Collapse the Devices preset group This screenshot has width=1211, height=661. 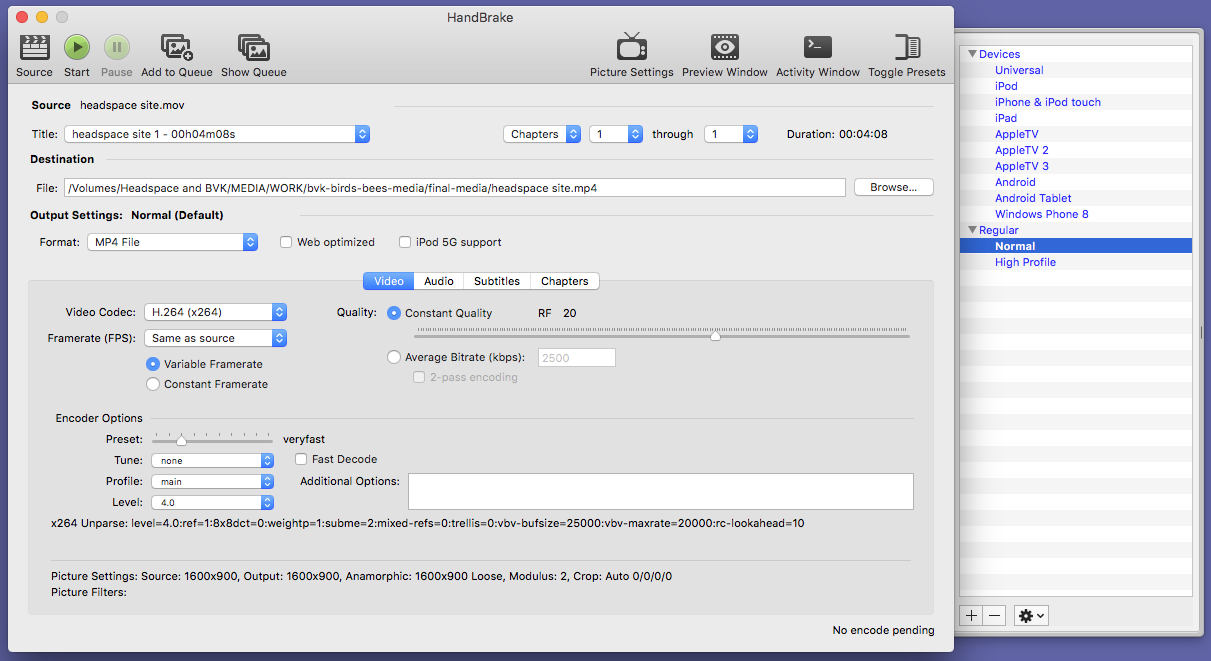click(971, 54)
